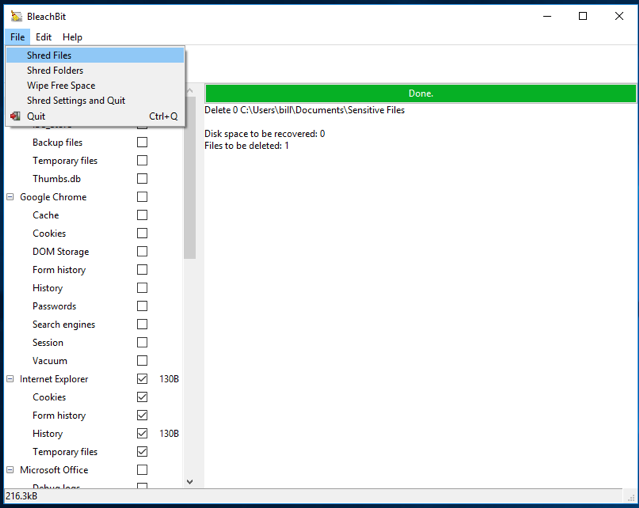Image resolution: width=639 pixels, height=508 pixels.
Task: Open the Help menu
Action: 72,37
